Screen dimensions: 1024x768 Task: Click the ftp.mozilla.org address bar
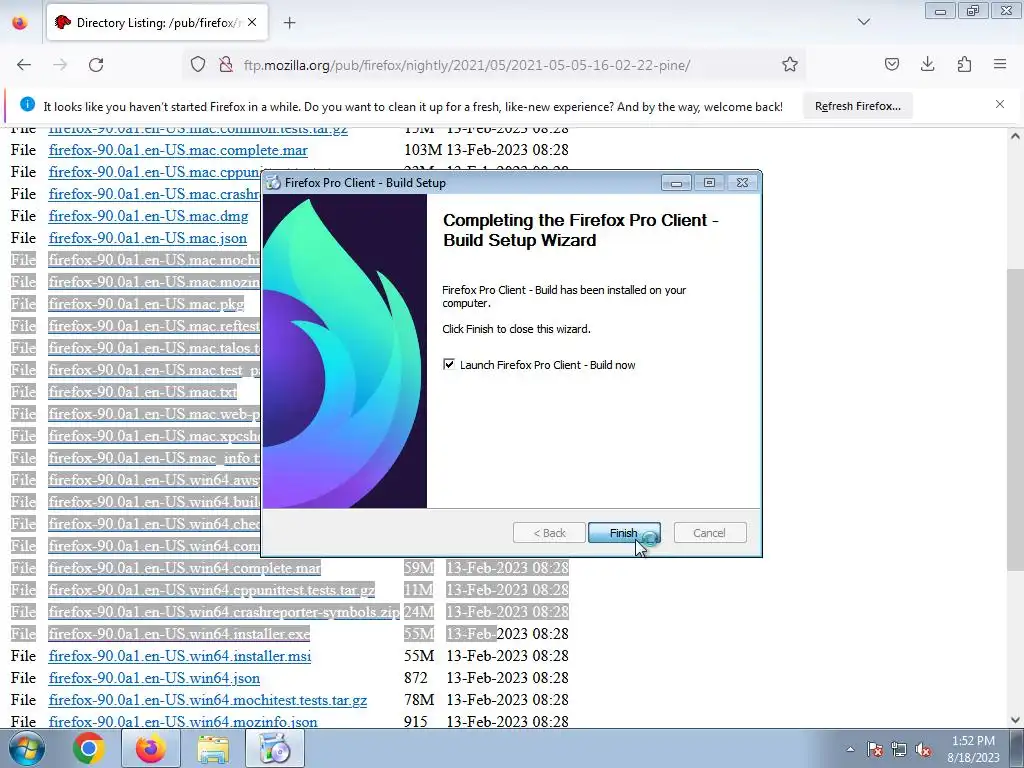466,65
